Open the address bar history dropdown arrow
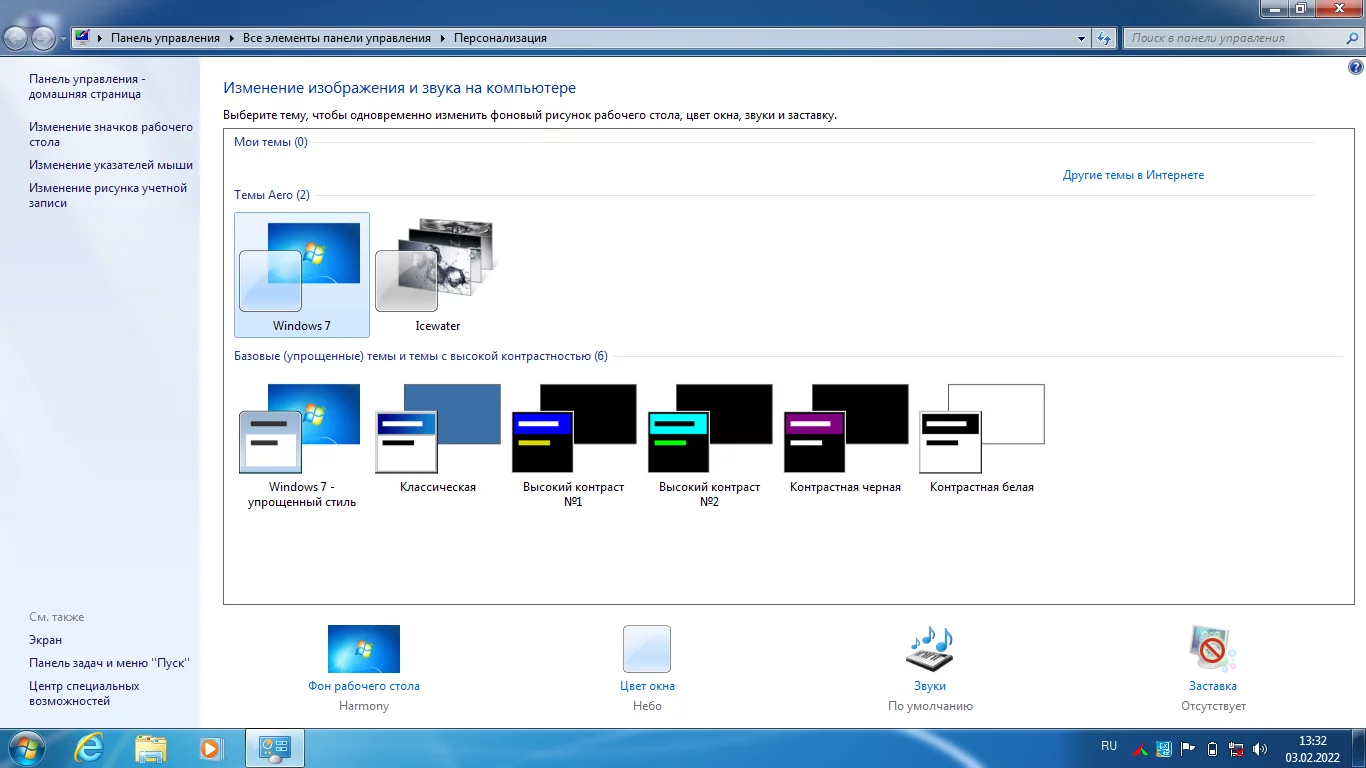The height and width of the screenshot is (768, 1366). click(x=1081, y=38)
